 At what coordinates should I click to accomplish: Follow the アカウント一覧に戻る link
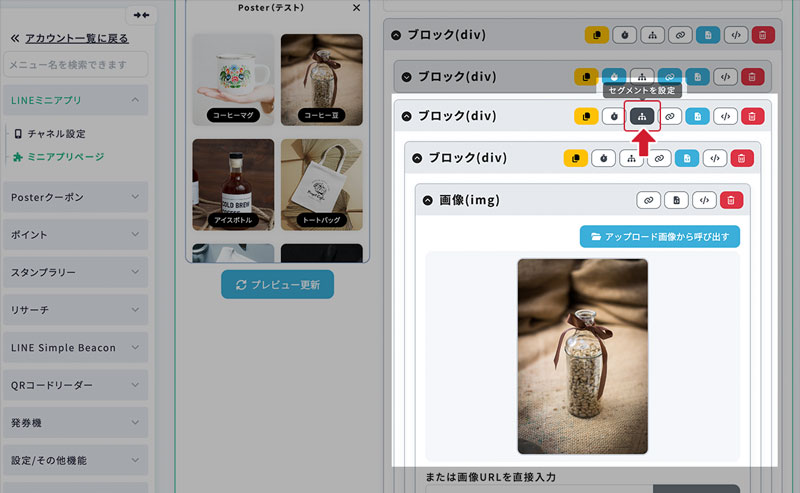[76, 38]
